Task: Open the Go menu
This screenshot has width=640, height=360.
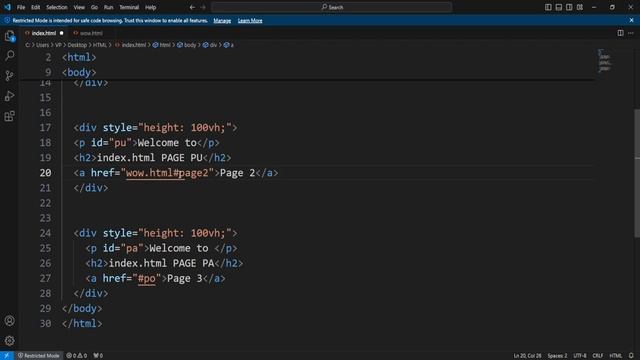Action: coord(94,7)
